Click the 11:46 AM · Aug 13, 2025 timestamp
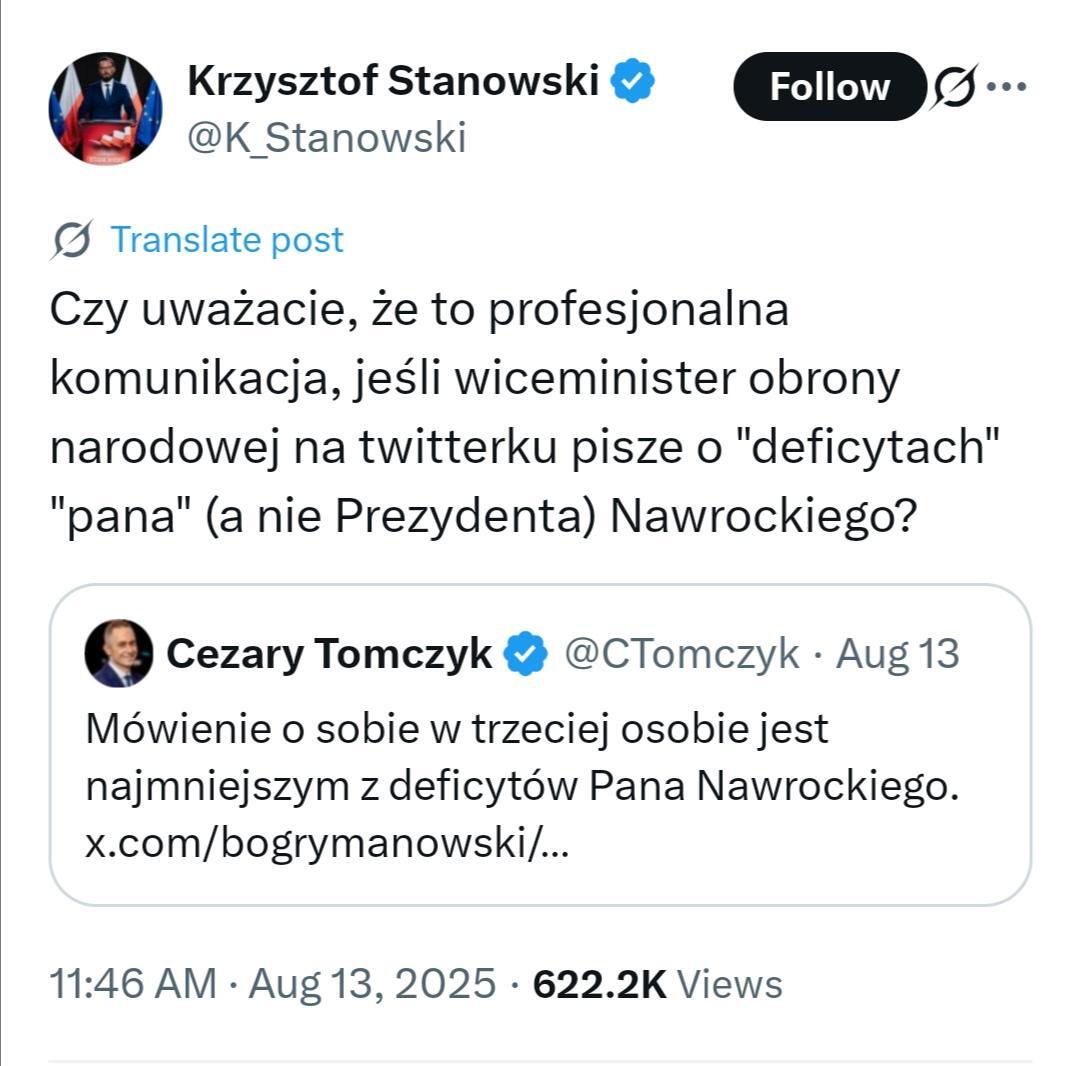 (x=273, y=984)
